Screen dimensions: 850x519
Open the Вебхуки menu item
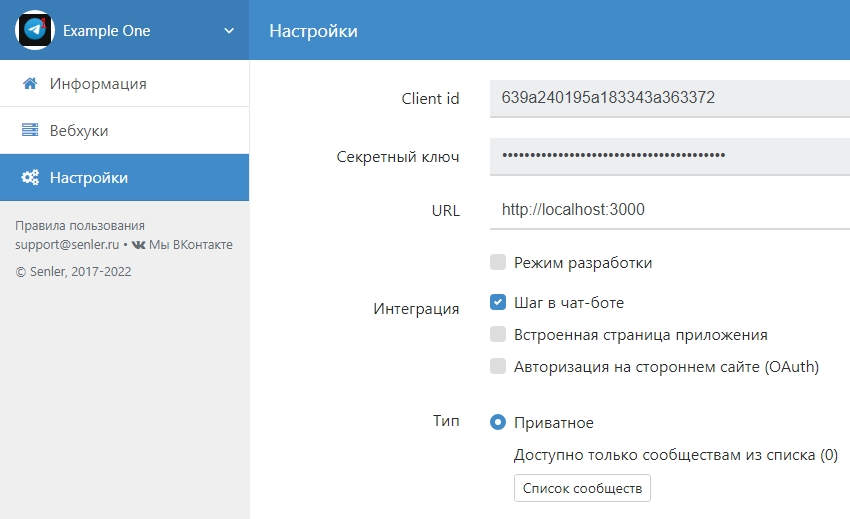coord(79,131)
